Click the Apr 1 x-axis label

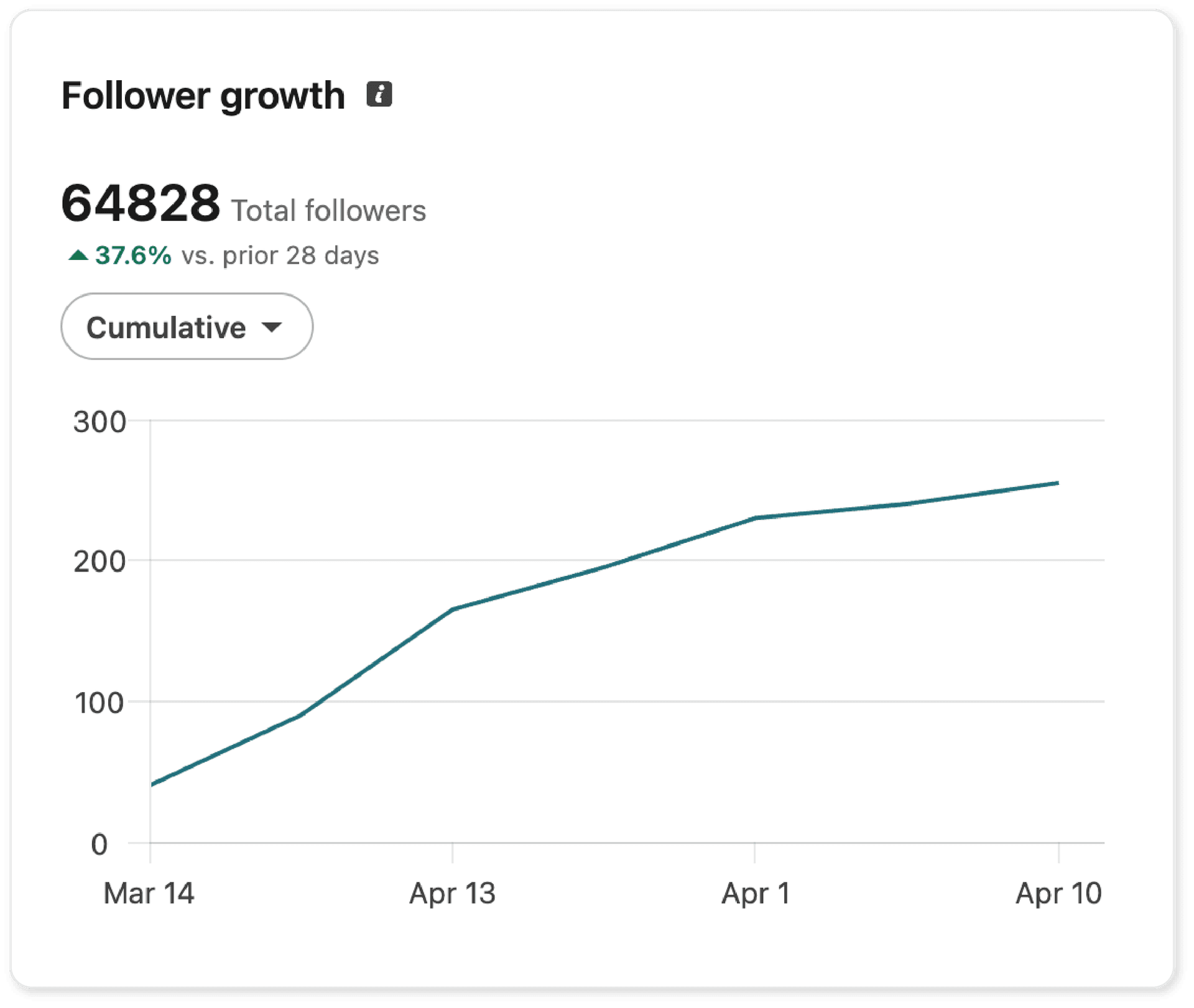point(756,894)
